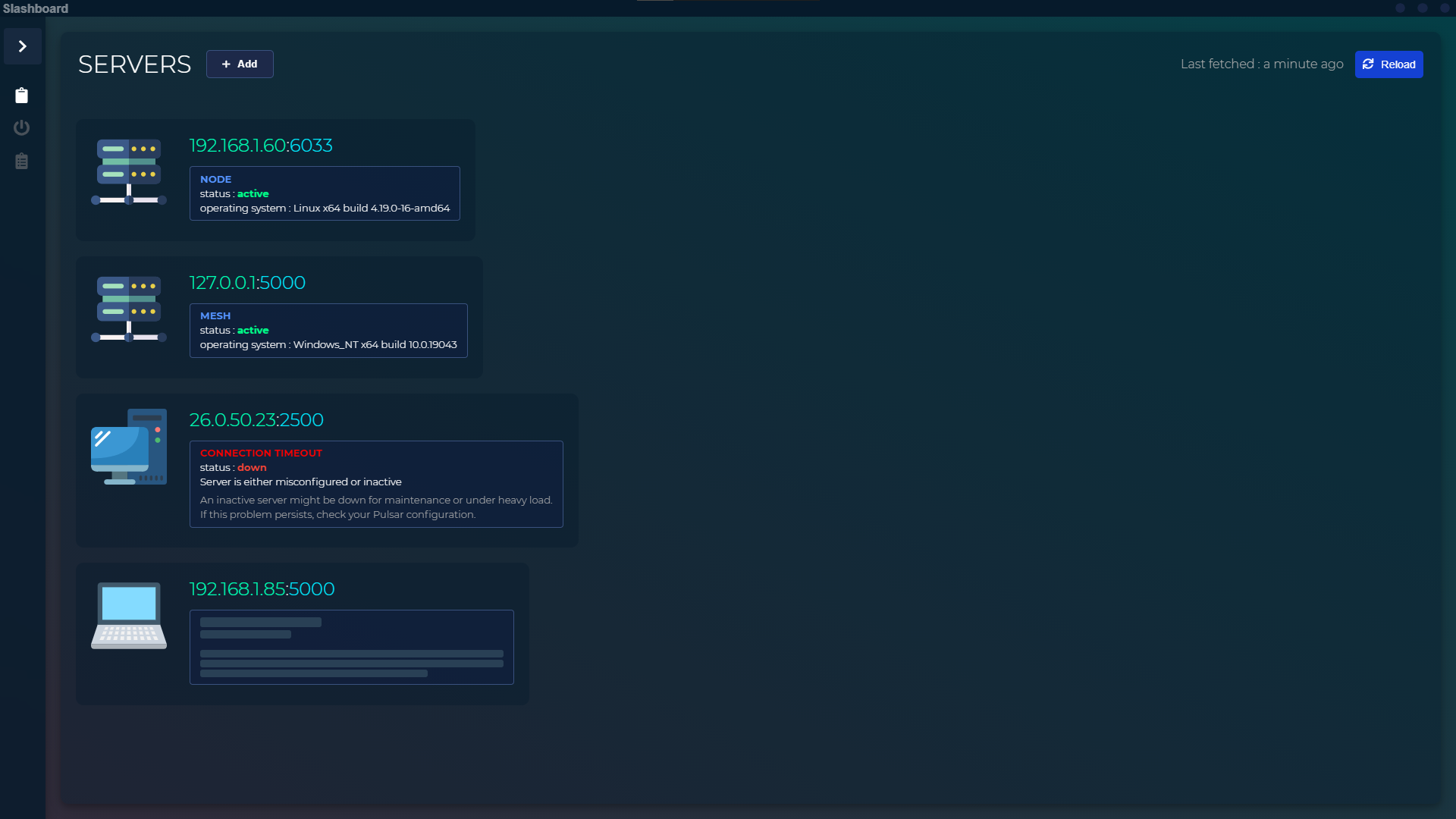The image size is (1456, 819).
Task: Click the server rack icon for 127.0.0.1
Action: [128, 309]
